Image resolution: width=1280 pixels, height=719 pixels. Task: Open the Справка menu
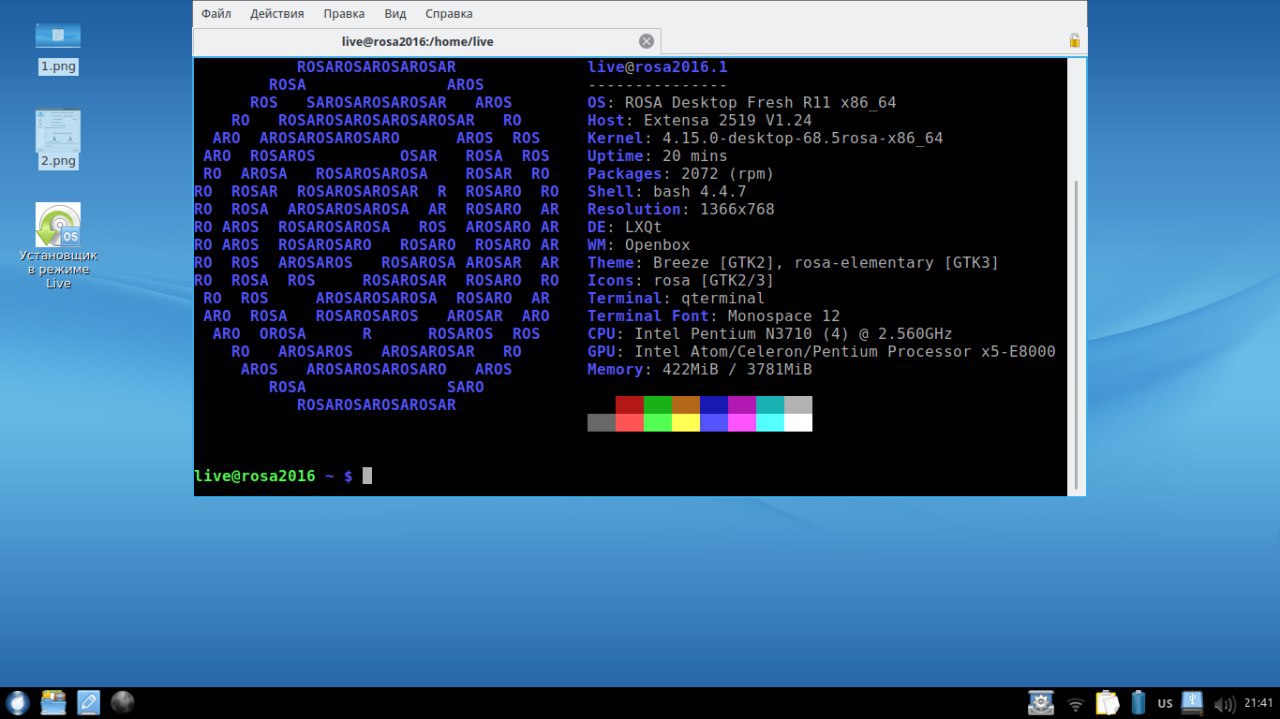coord(449,14)
